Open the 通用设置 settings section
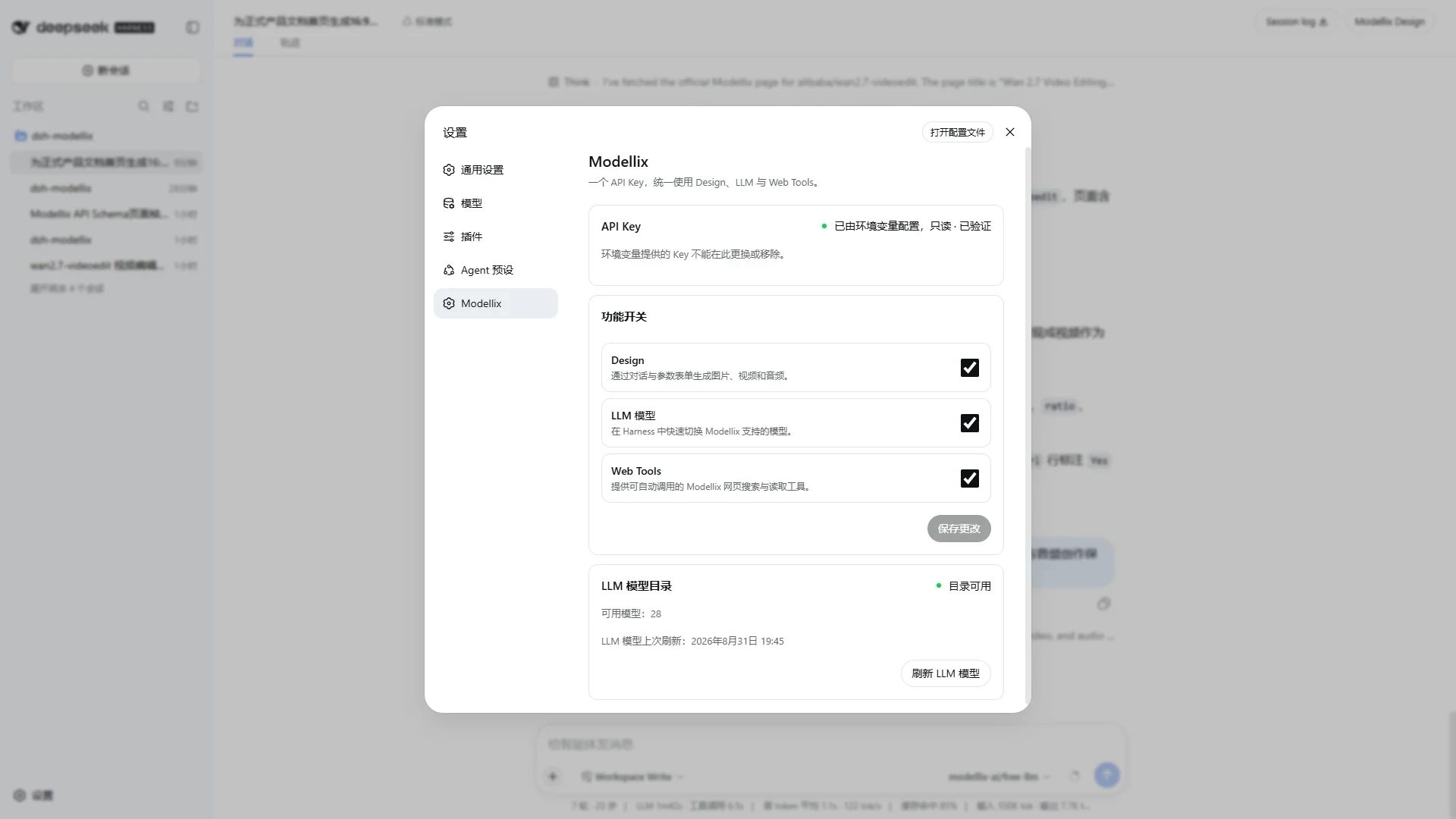1456x819 pixels. (x=495, y=170)
